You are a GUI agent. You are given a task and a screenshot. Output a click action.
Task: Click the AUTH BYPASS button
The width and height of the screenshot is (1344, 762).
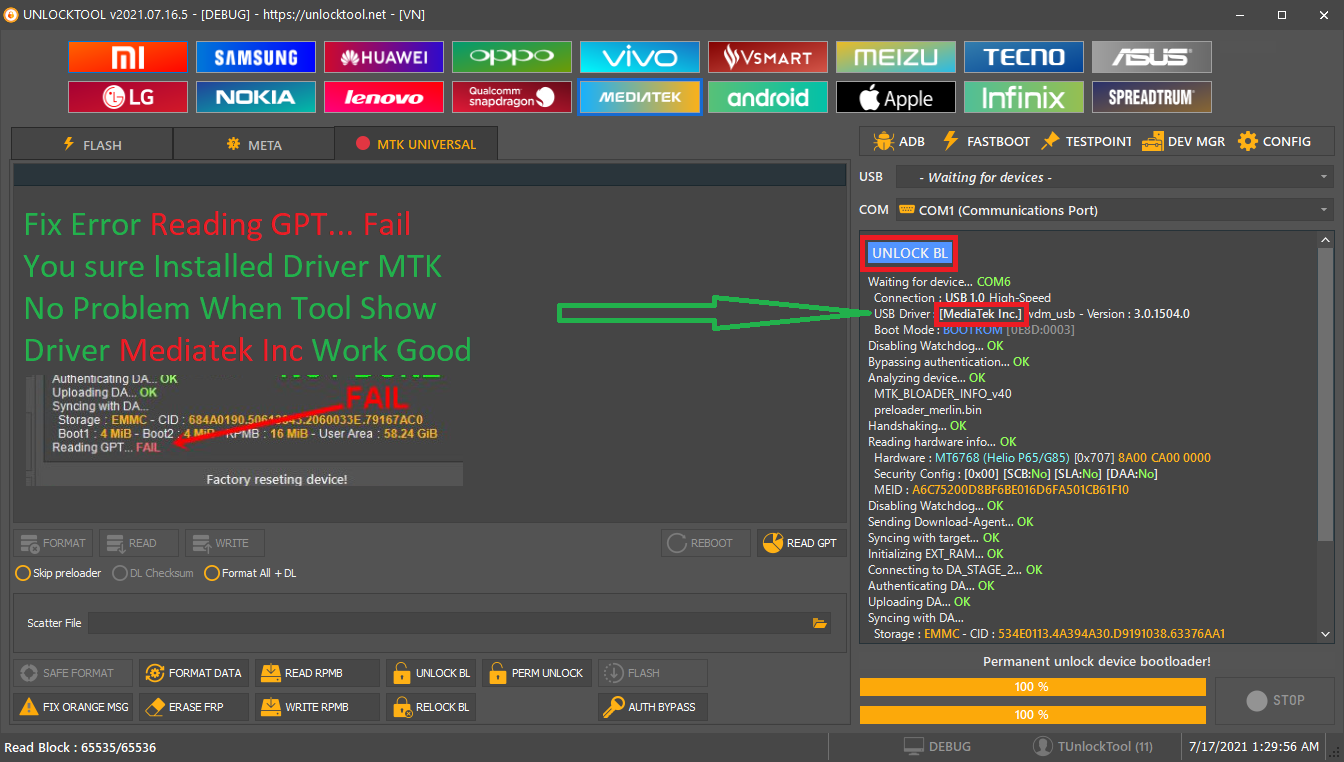(x=652, y=707)
